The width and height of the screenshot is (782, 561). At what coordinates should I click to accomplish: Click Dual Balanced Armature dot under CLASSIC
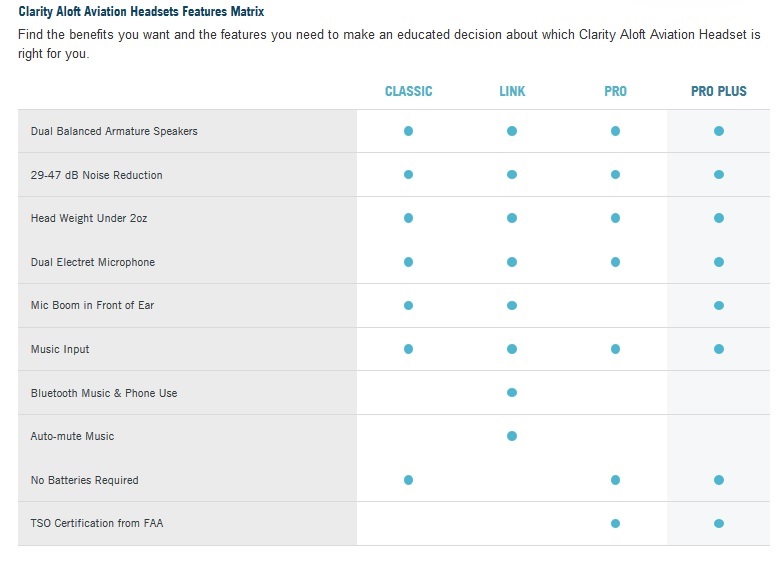click(x=408, y=131)
